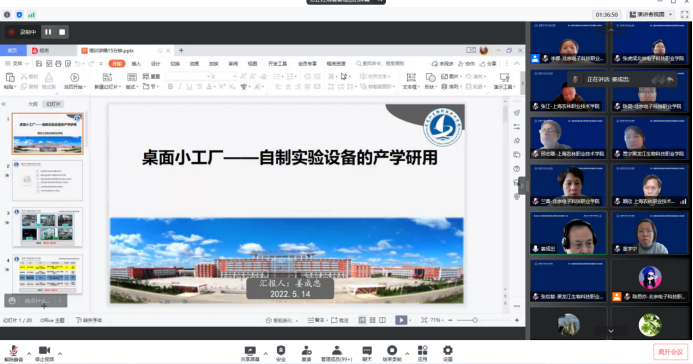Switch to the Design (设计) ribbon tab
This screenshot has height=364, width=693.
[x=156, y=64]
